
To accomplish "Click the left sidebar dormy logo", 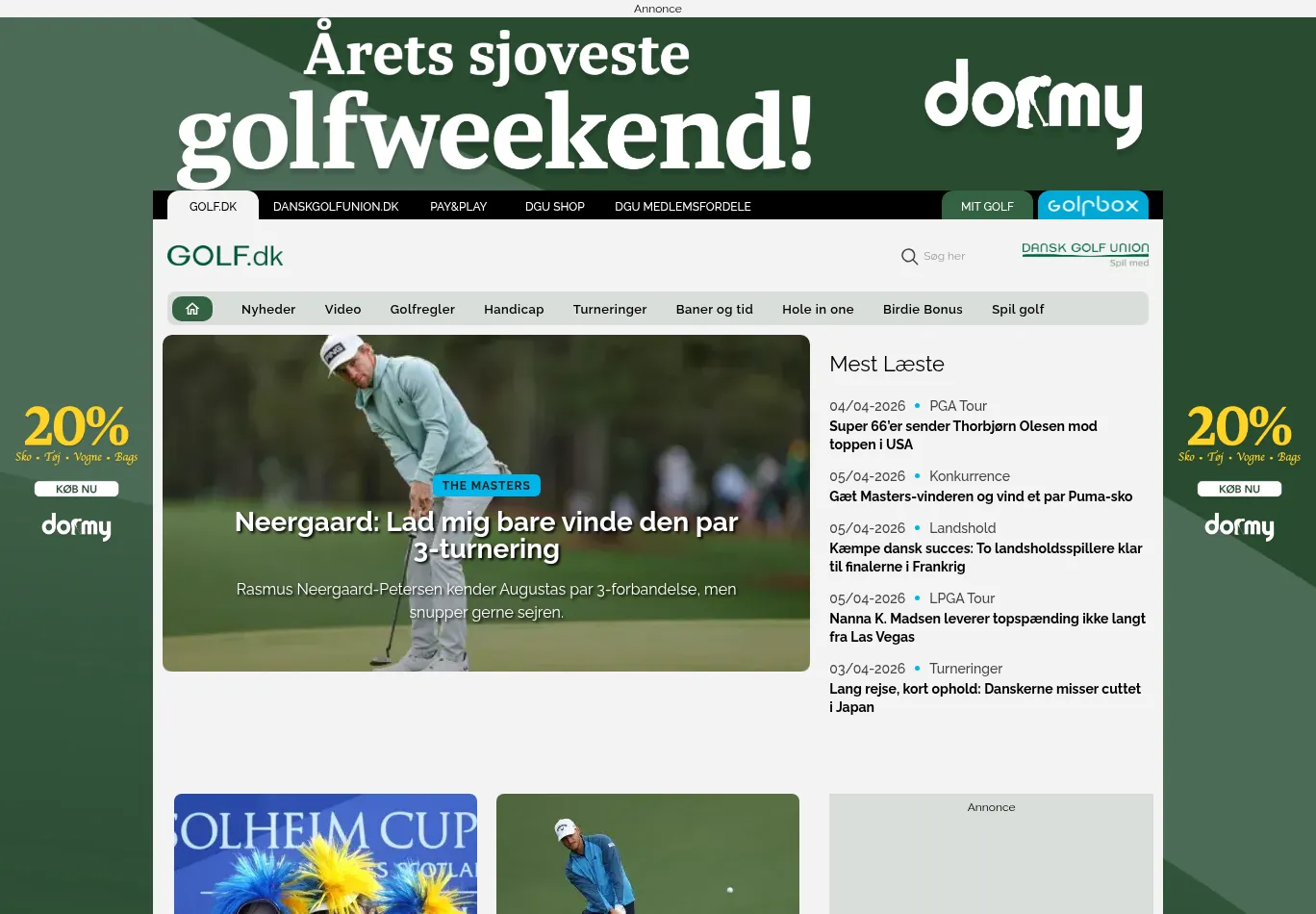I will click(x=76, y=526).
